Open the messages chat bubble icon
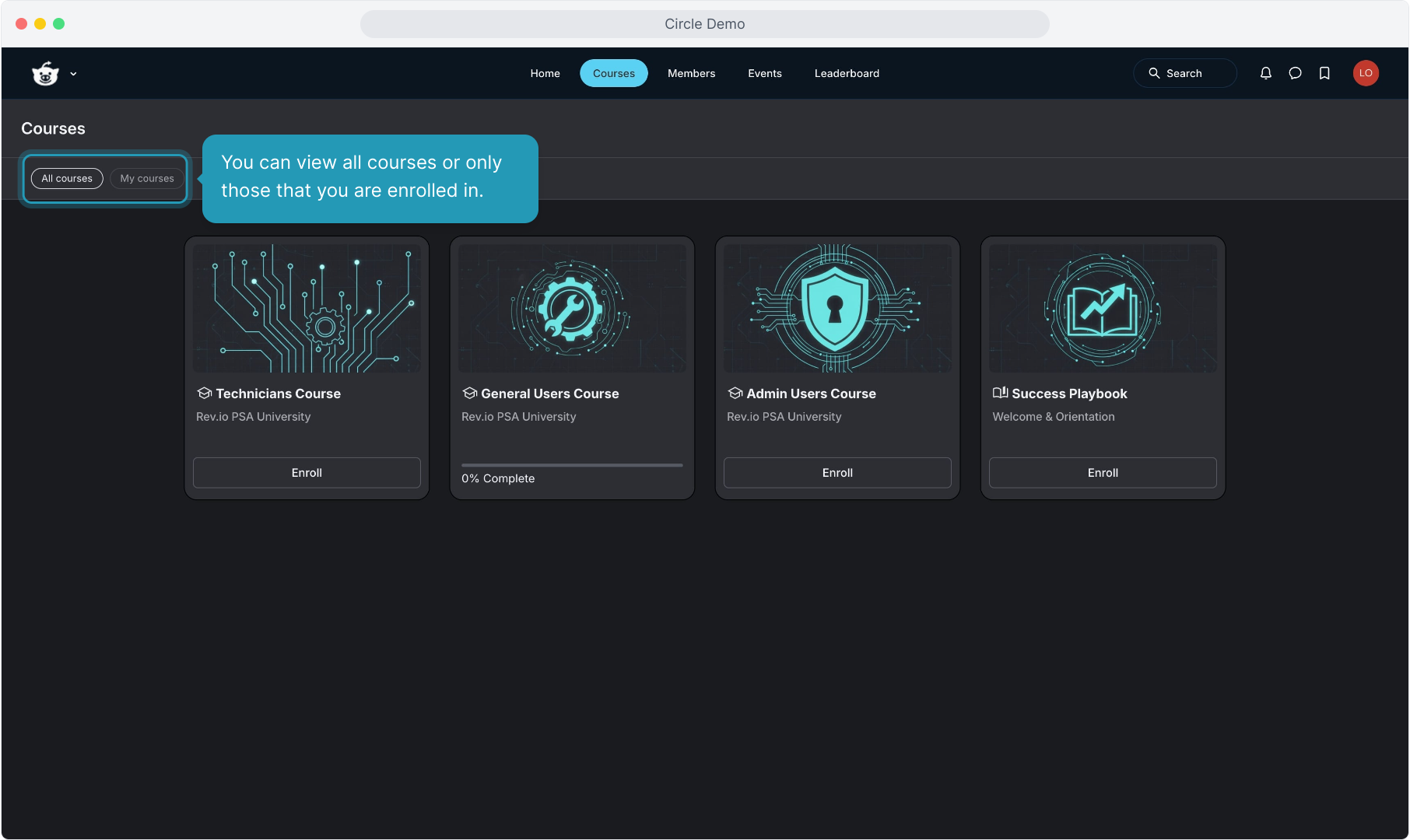This screenshot has height=840, width=1410. 1295,73
